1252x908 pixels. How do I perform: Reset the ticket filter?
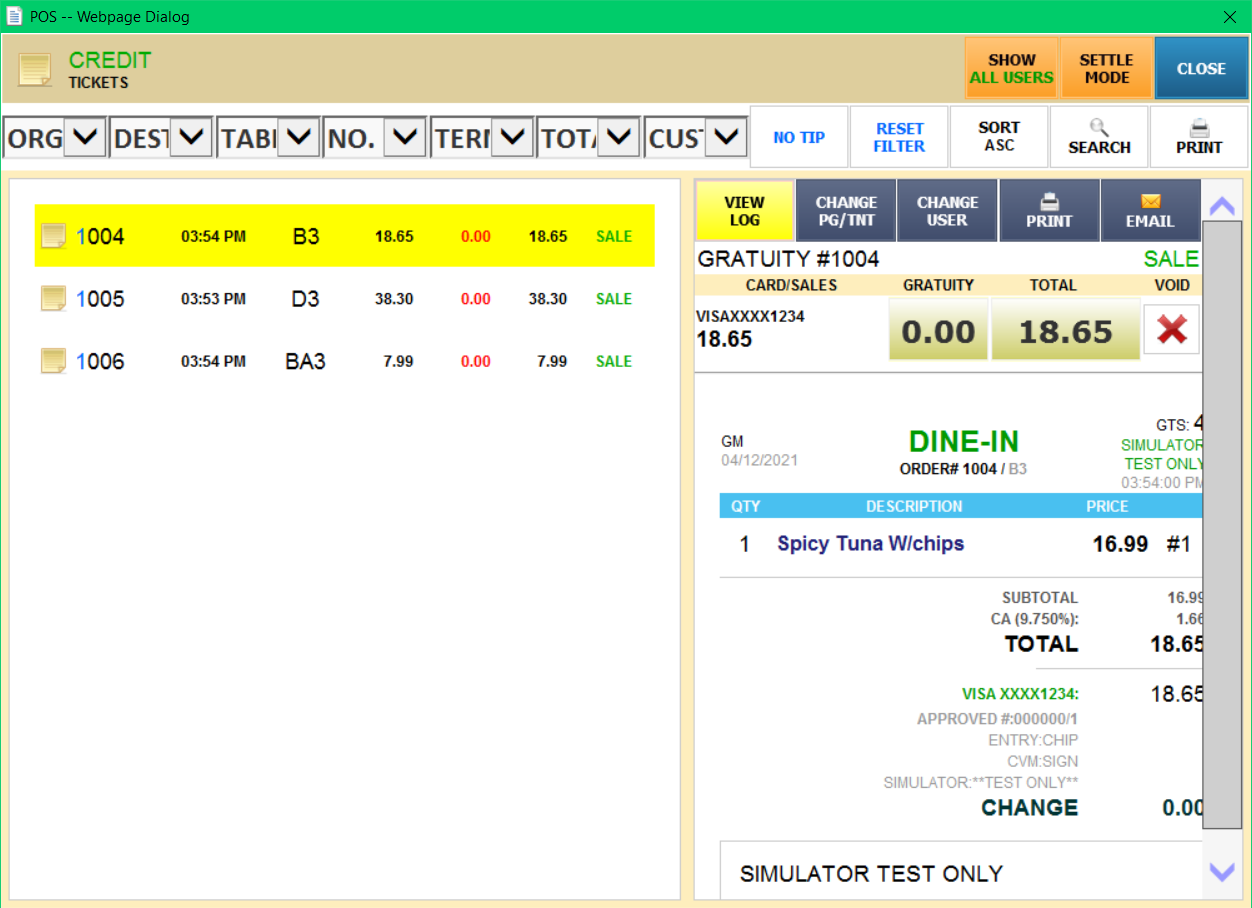coord(899,137)
